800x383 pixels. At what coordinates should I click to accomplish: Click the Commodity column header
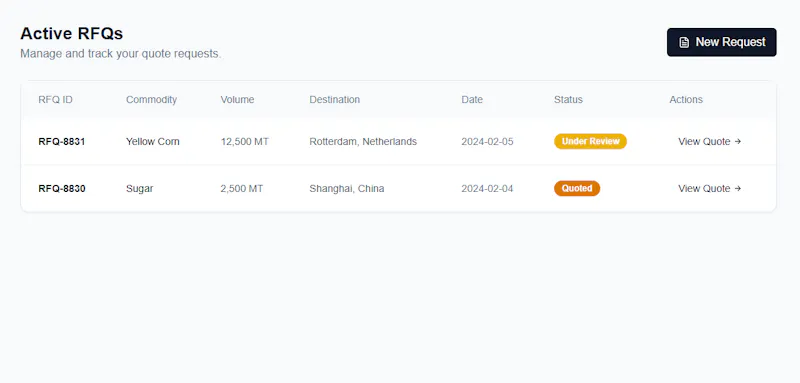[x=152, y=99]
